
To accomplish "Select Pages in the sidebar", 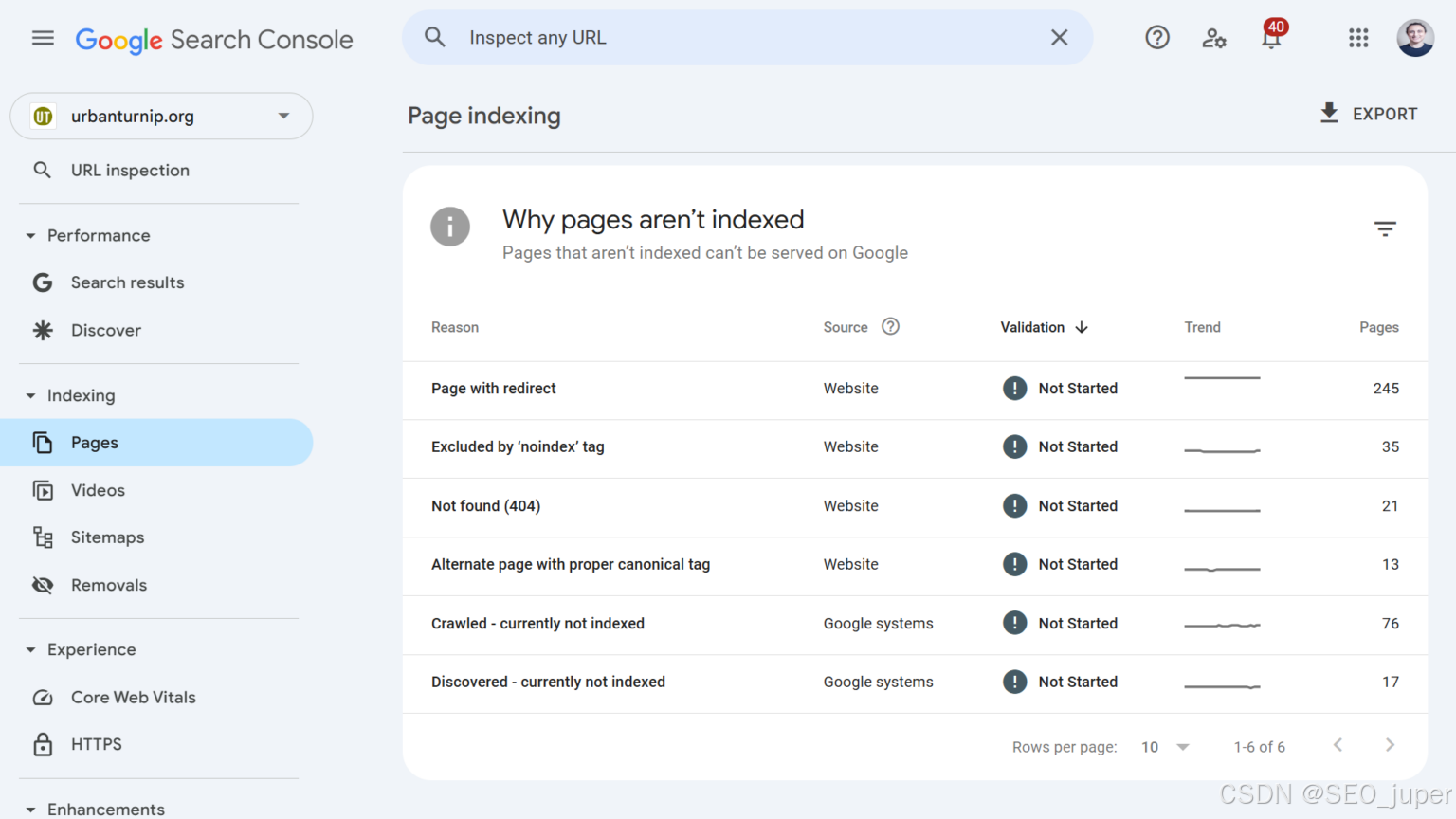I will coord(156,443).
